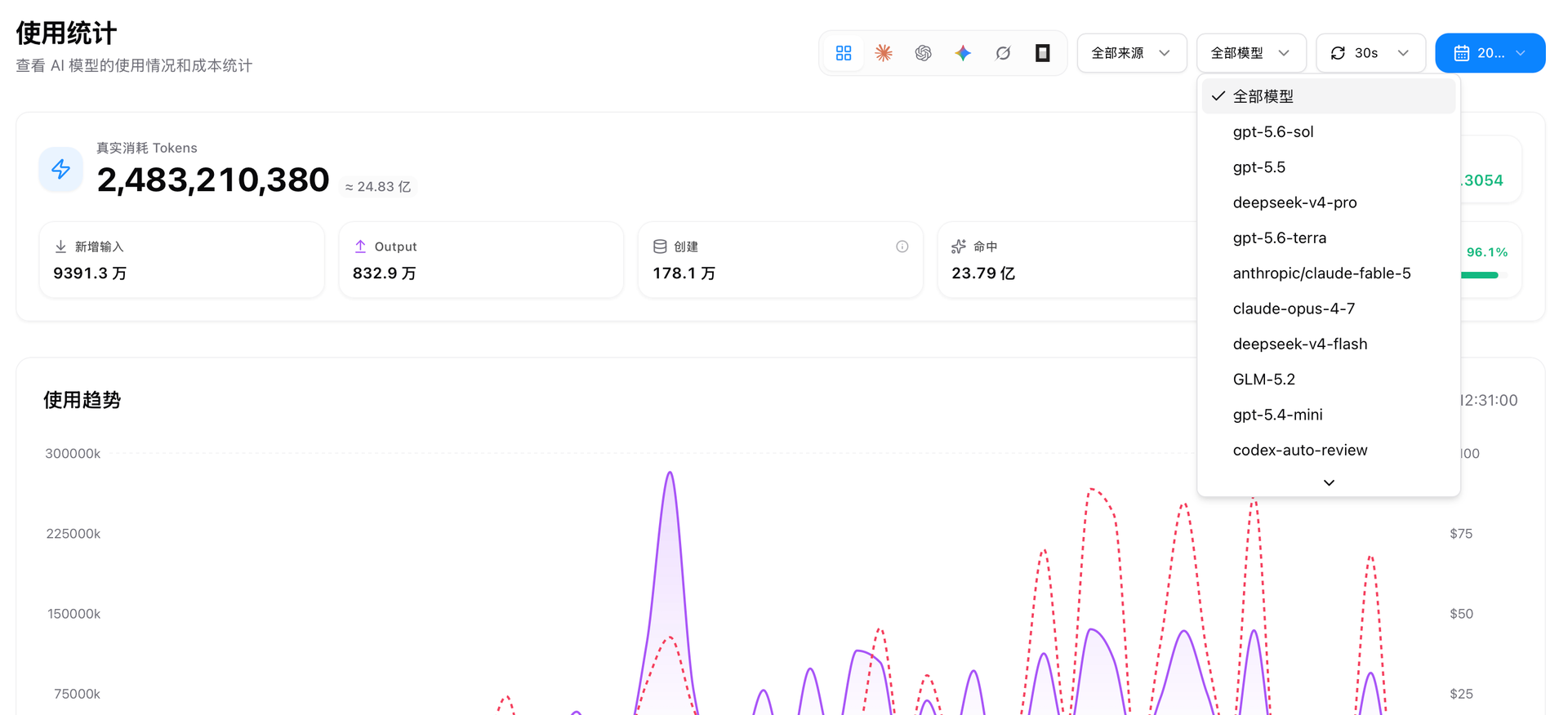Select the all-providers grid icon
The image size is (1568, 715).
pos(844,53)
